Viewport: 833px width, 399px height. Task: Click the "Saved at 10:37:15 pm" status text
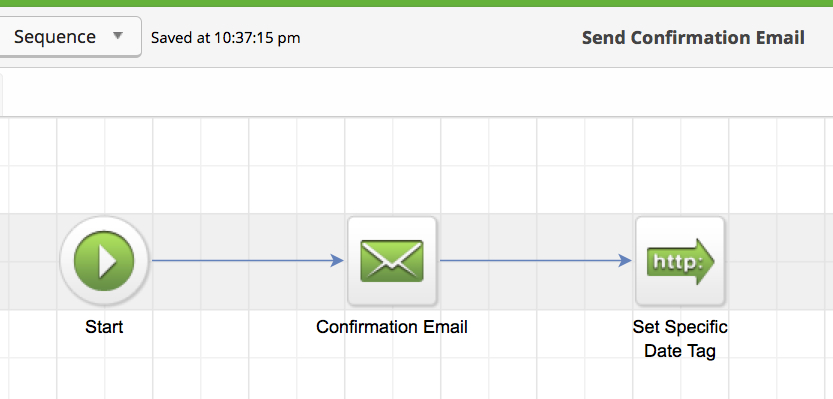[x=226, y=38]
